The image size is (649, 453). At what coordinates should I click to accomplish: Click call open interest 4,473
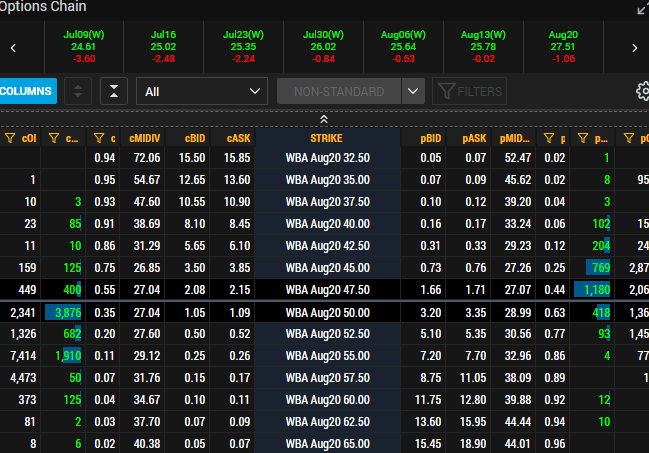(x=21, y=378)
